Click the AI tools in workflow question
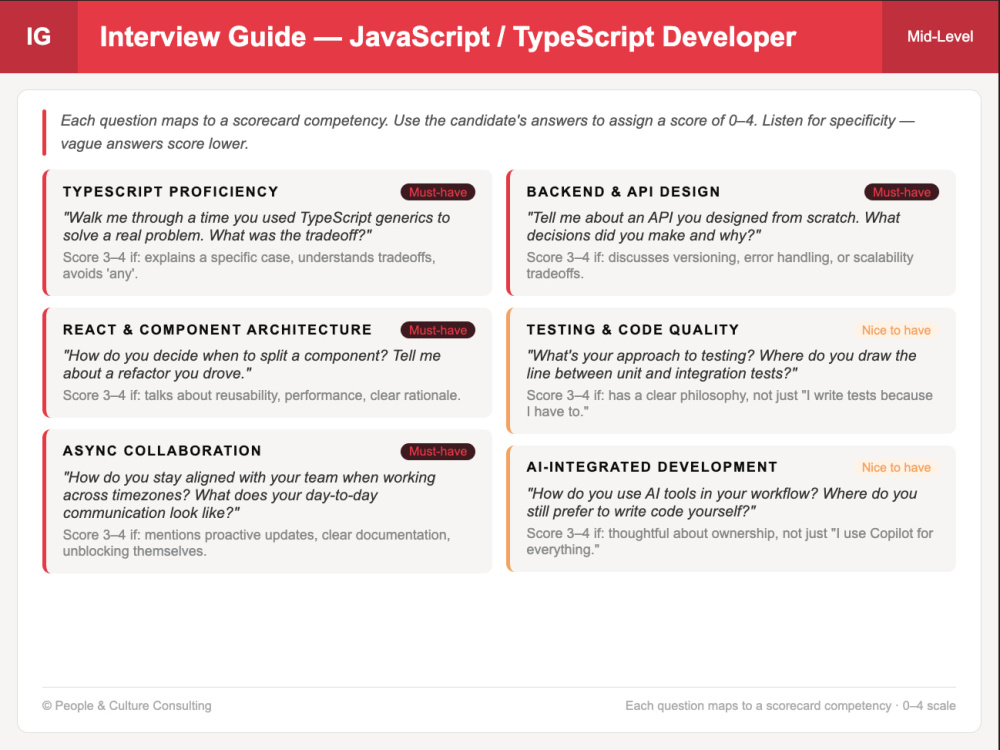 coord(722,503)
